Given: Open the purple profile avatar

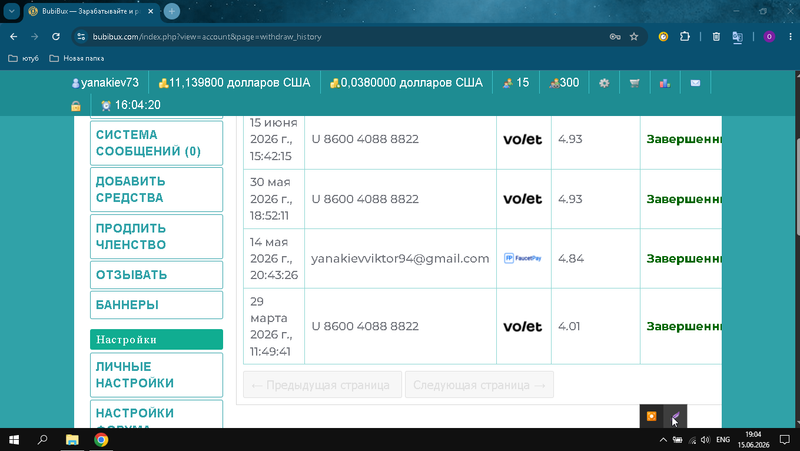Looking at the screenshot, I should coord(769,36).
